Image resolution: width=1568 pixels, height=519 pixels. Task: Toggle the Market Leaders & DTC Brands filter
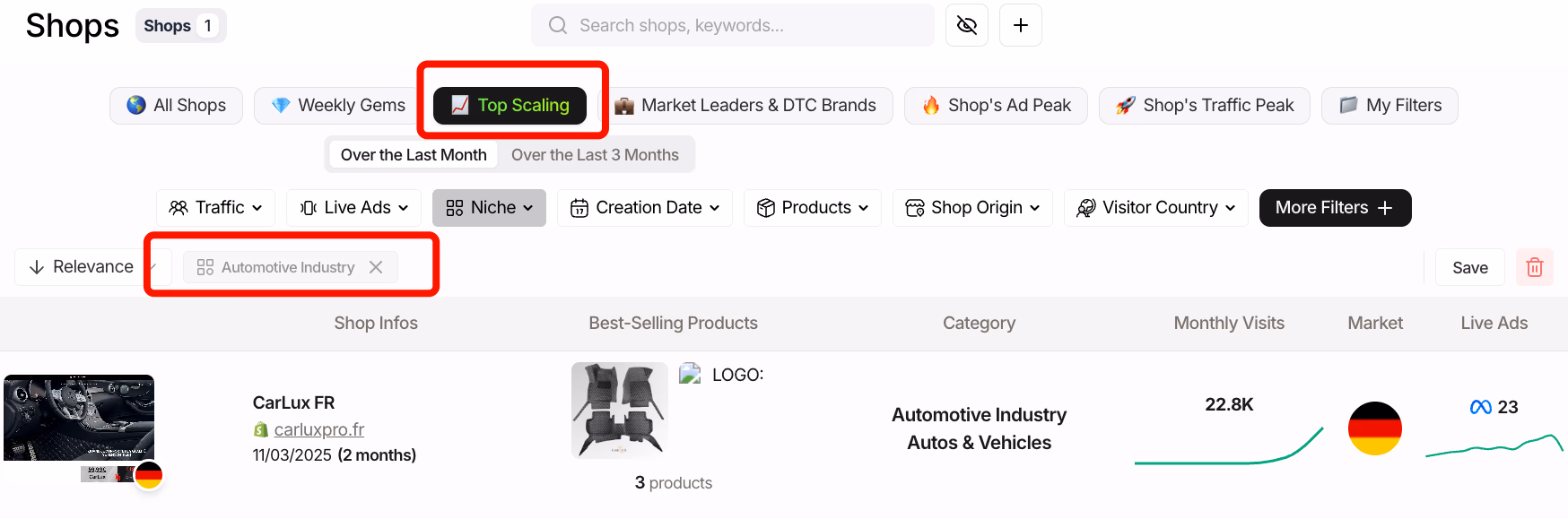click(x=751, y=105)
